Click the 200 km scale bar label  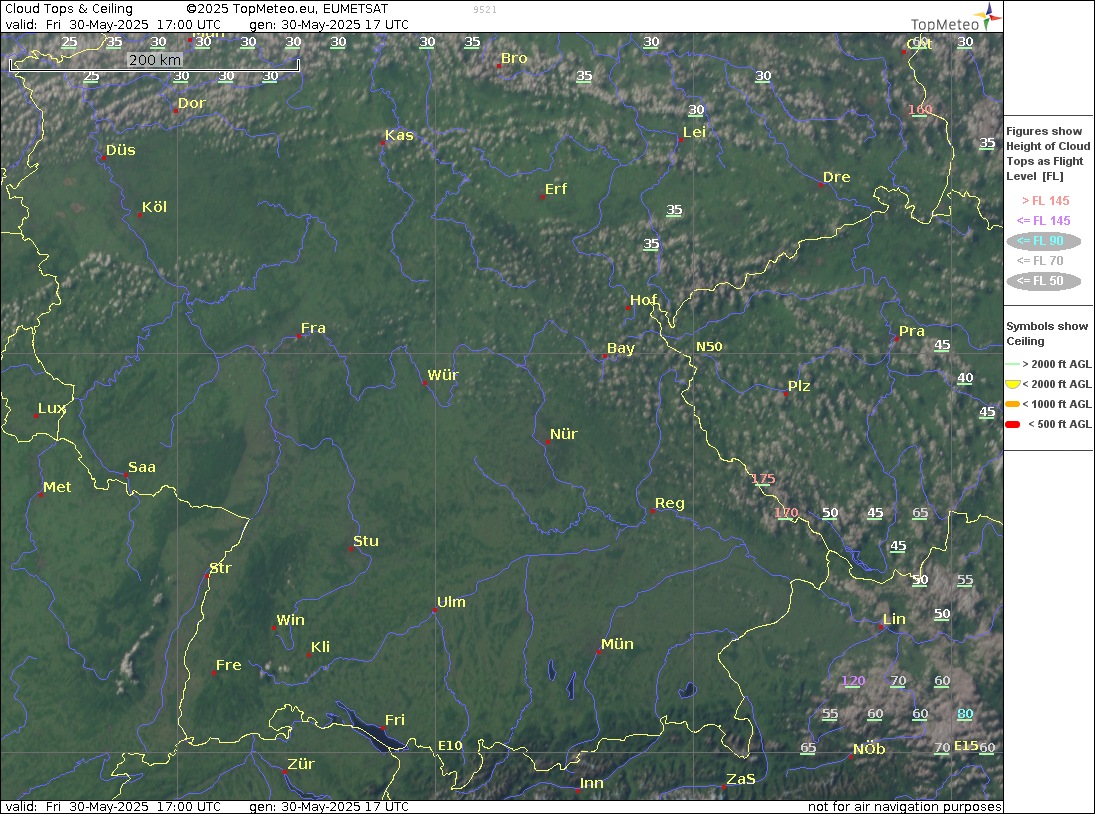tap(154, 60)
